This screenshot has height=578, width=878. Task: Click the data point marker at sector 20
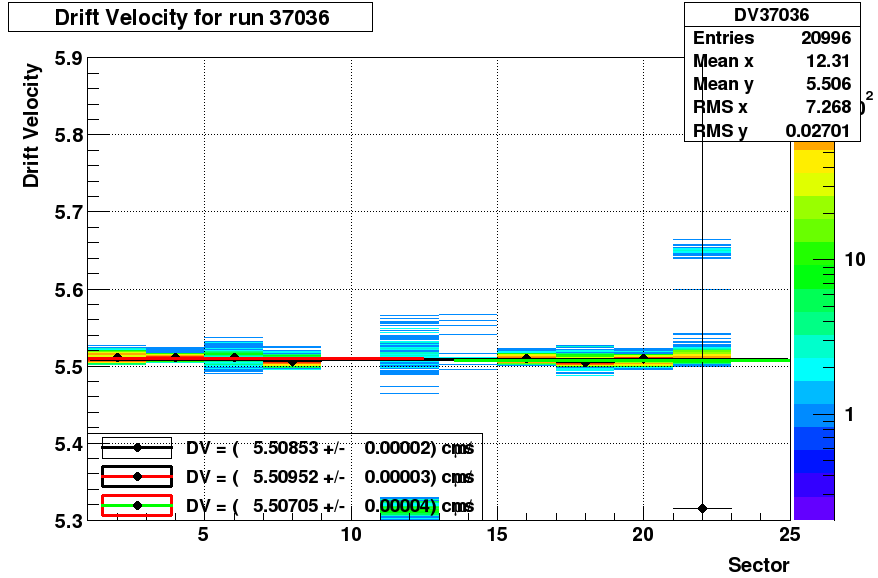[643, 358]
